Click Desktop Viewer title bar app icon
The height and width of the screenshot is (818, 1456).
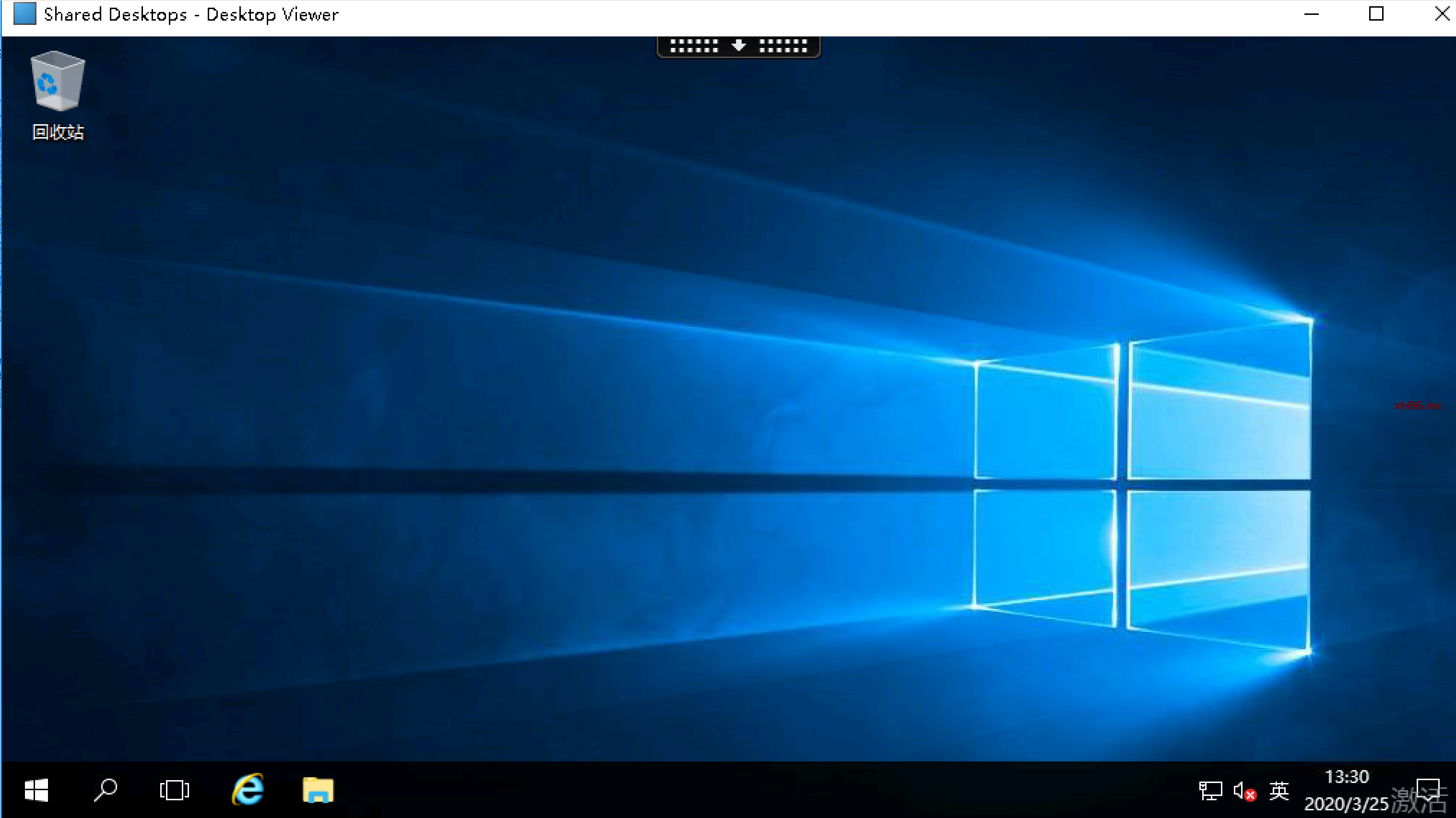pyautogui.click(x=25, y=13)
